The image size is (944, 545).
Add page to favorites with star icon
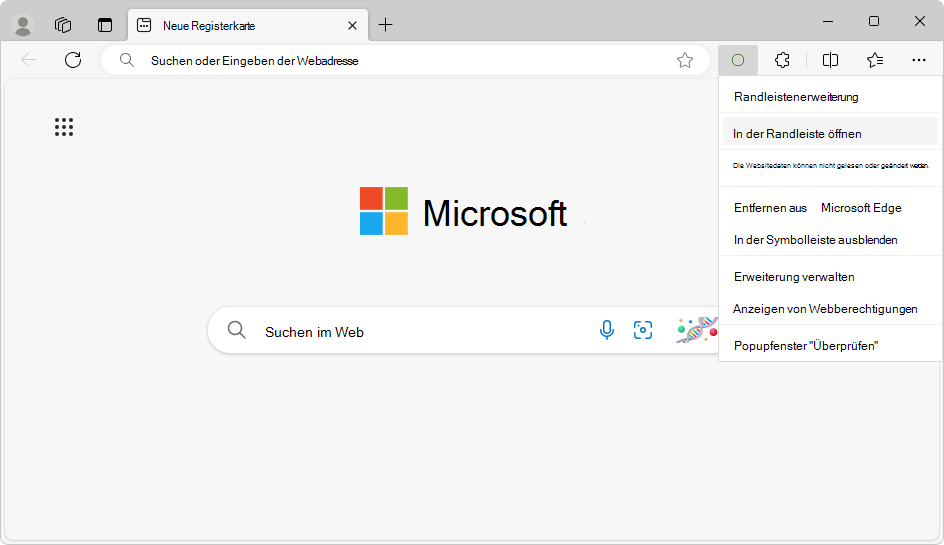tap(685, 60)
